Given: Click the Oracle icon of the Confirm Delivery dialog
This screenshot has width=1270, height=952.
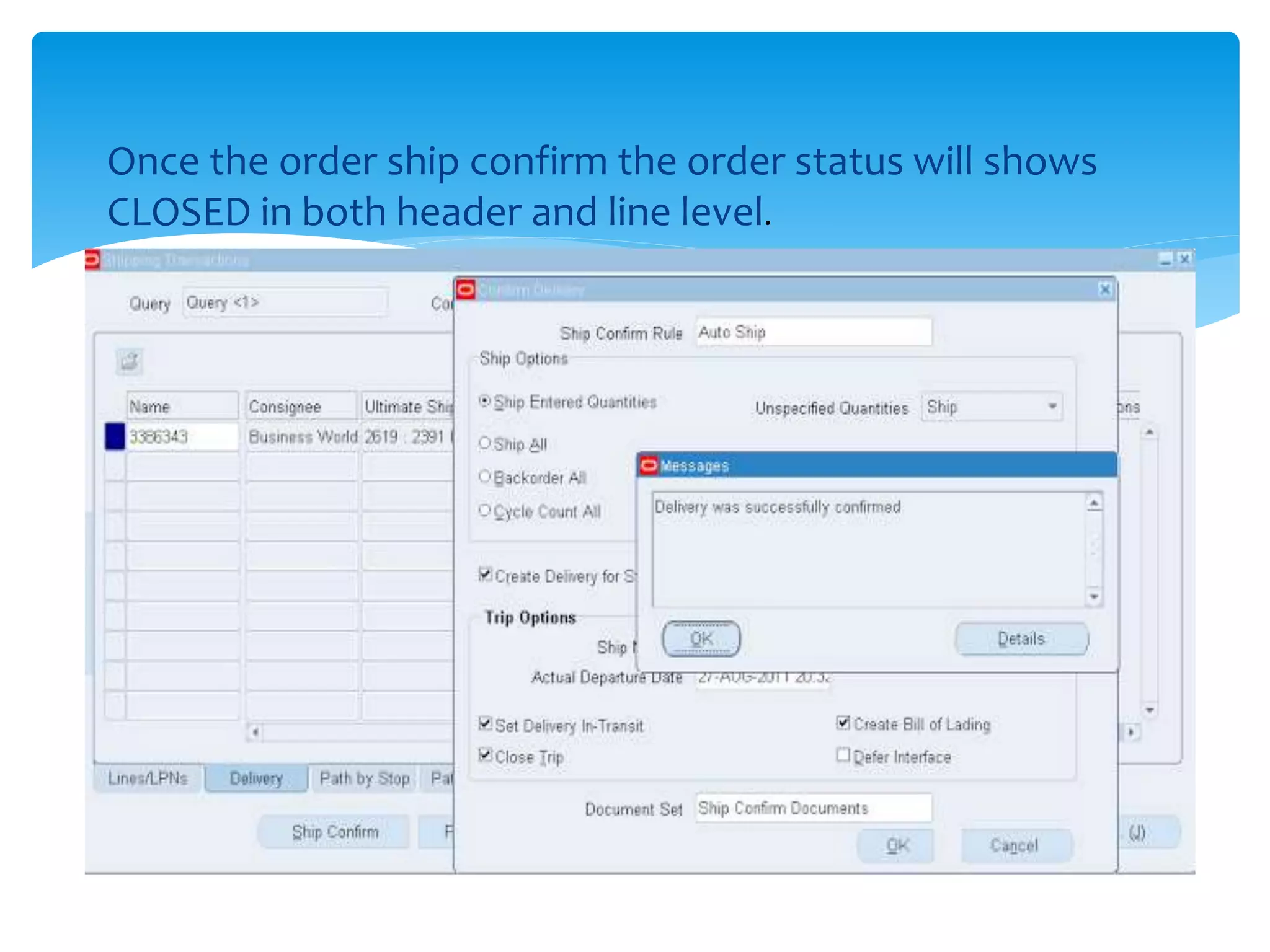Looking at the screenshot, I should point(466,289).
